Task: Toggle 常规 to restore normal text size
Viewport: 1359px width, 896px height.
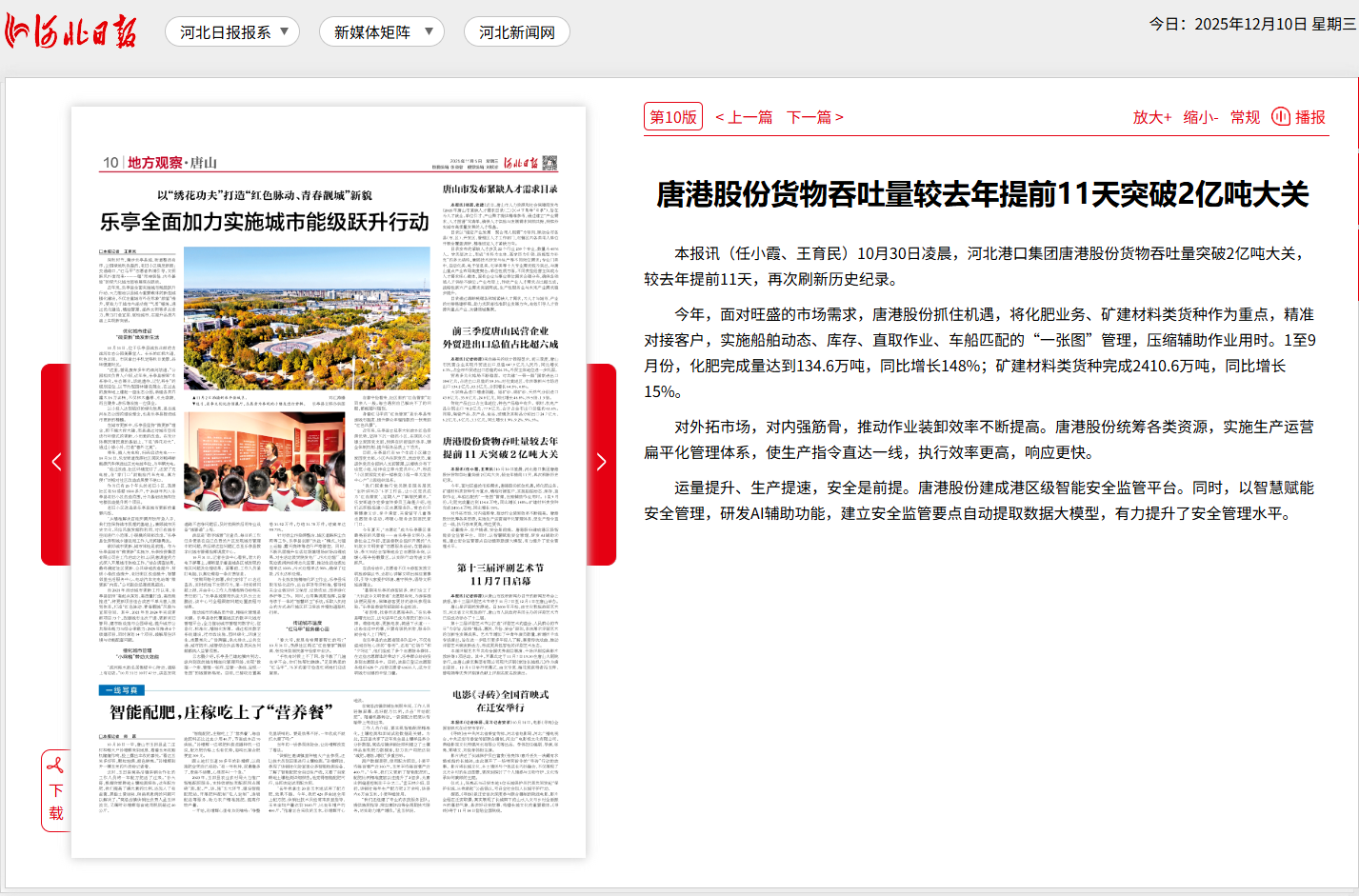Action: point(1243,116)
